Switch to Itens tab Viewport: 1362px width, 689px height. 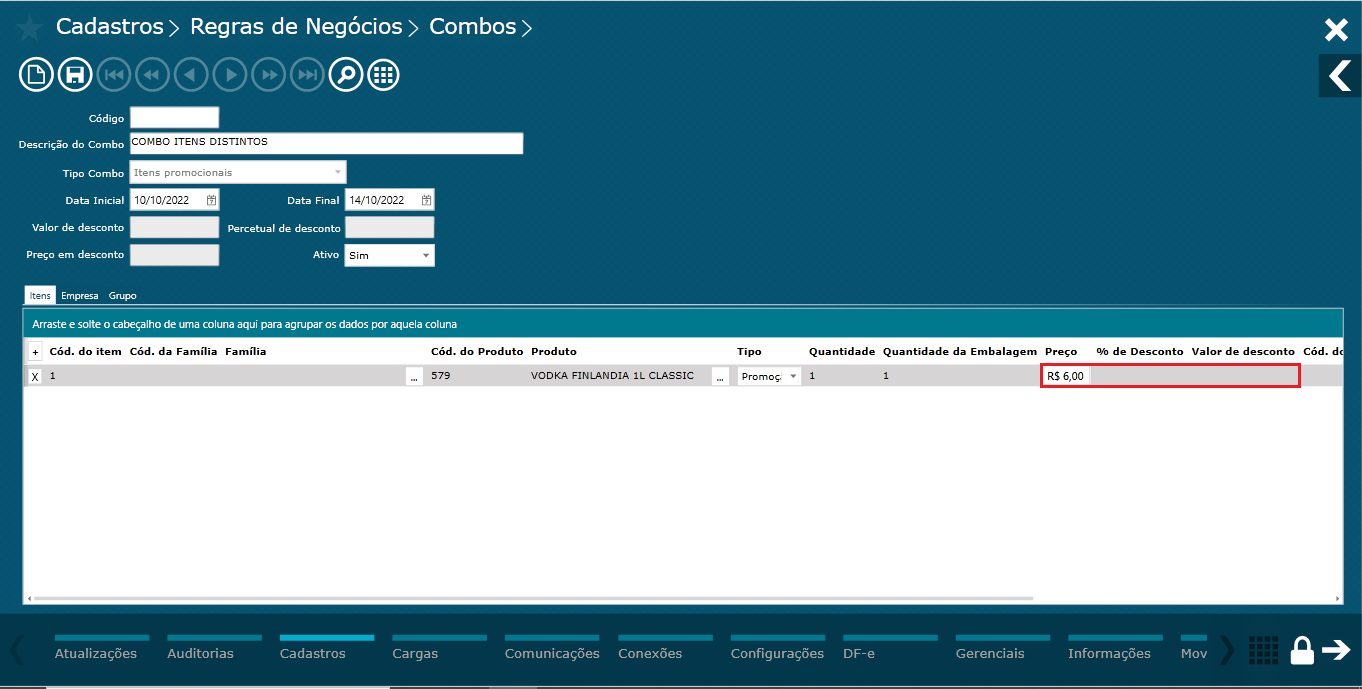[40, 296]
